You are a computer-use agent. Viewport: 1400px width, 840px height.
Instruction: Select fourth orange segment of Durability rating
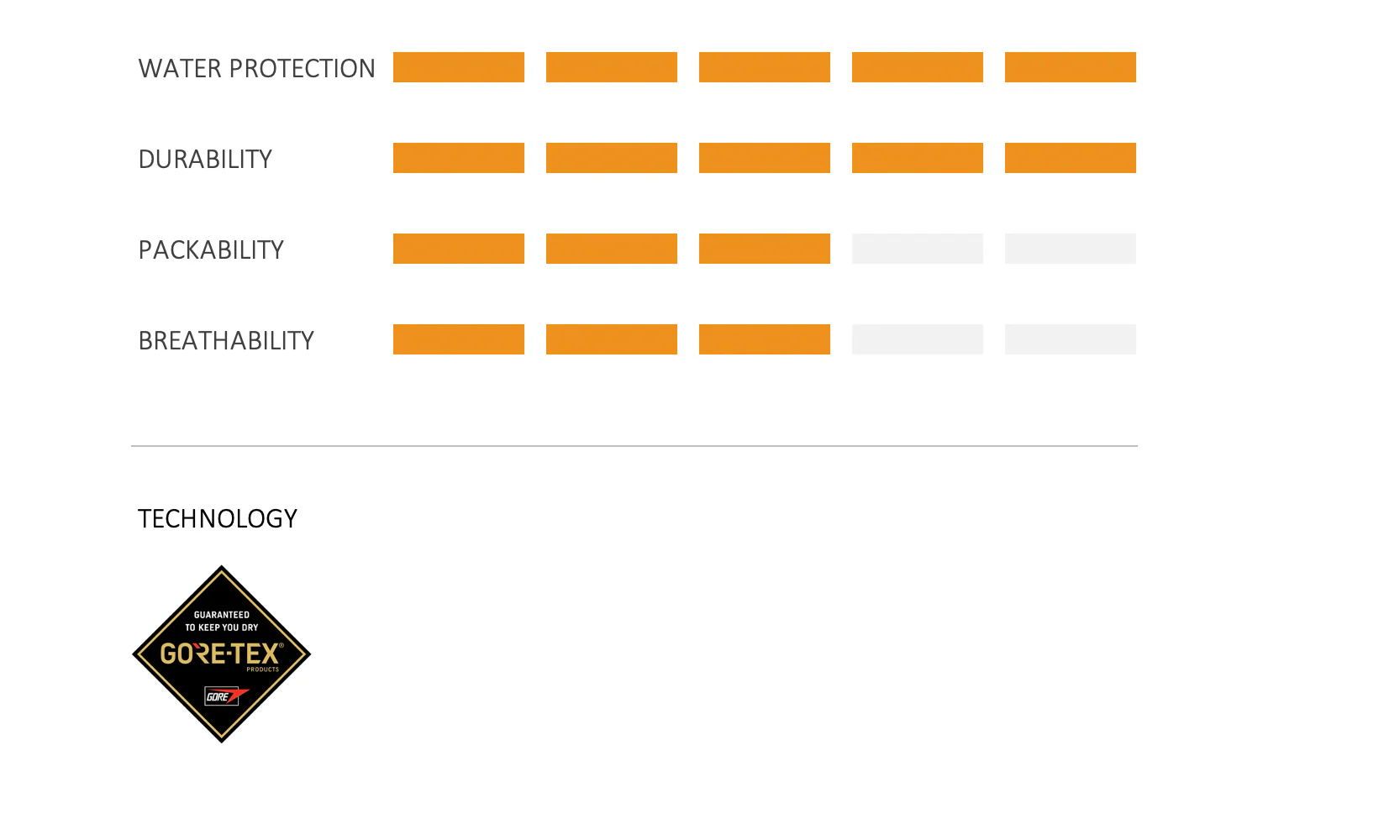click(x=918, y=158)
